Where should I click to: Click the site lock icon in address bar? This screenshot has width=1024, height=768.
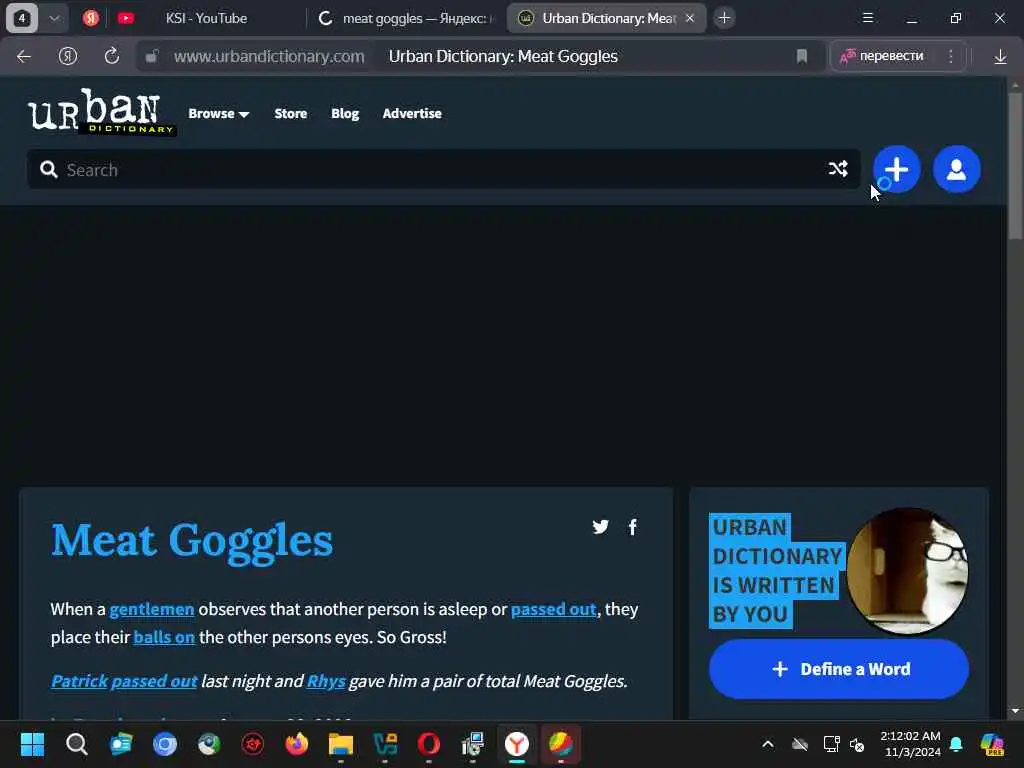coord(152,57)
